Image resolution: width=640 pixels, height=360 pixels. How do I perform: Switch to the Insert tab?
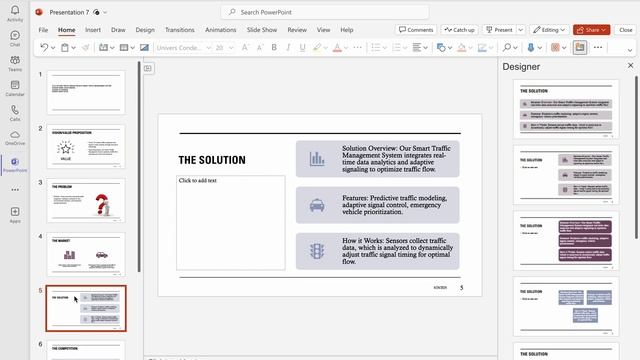coord(93,30)
